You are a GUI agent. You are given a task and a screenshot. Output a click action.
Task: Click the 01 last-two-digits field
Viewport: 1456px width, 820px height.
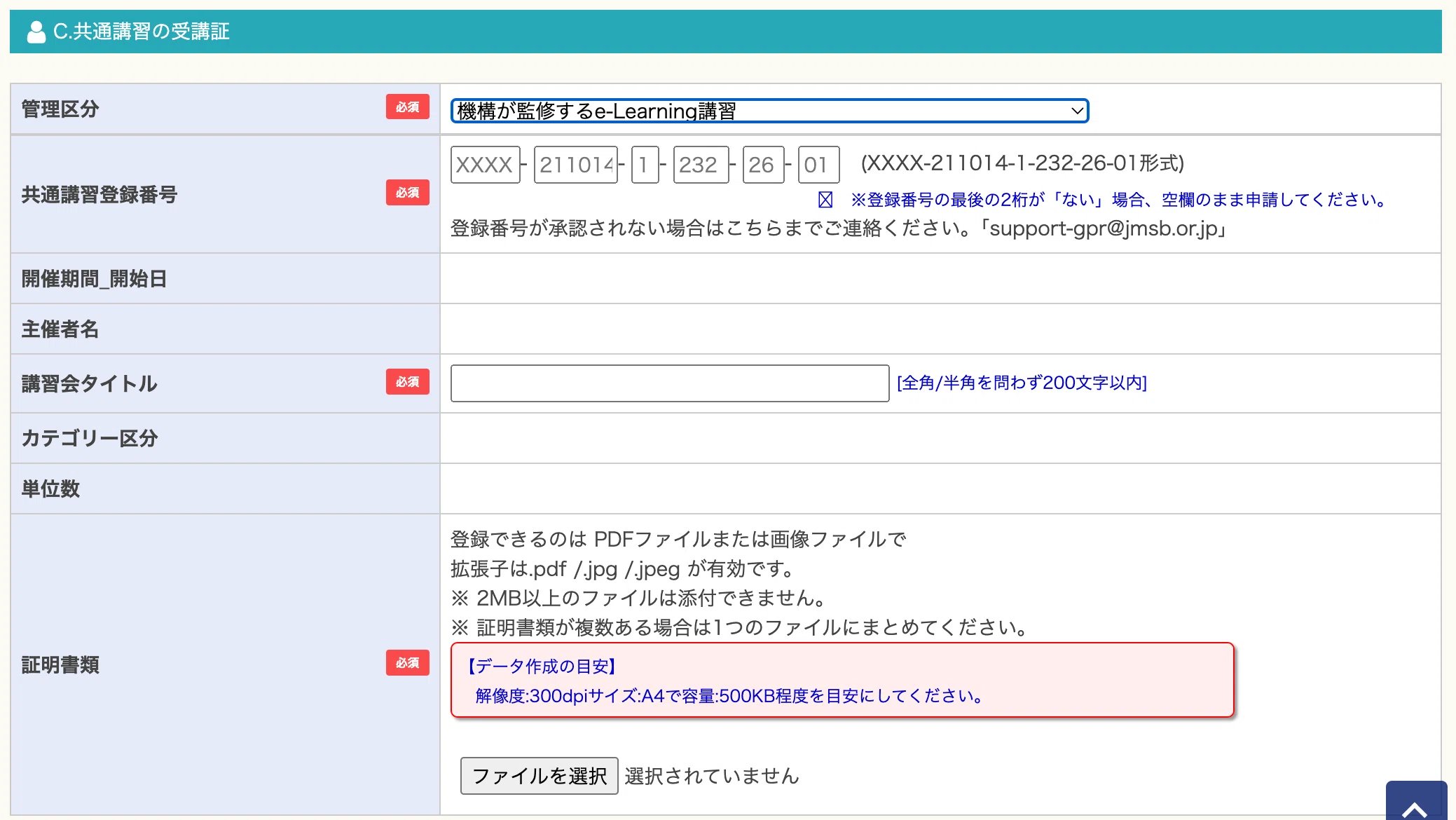pos(818,165)
